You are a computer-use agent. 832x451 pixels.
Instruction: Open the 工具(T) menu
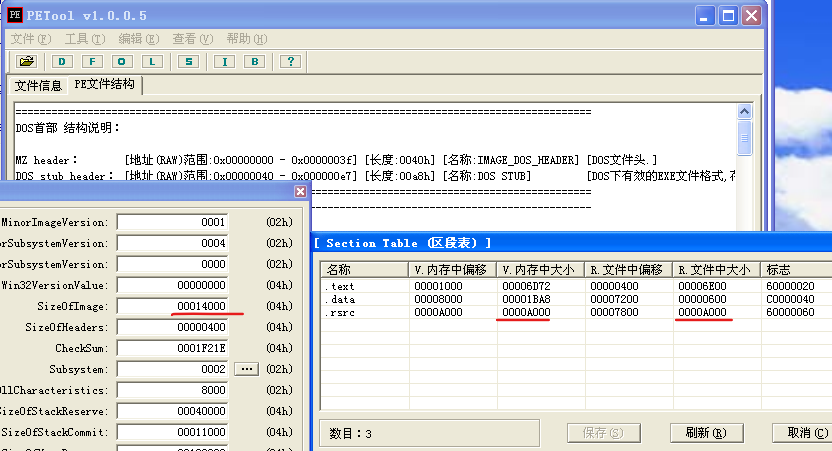(85, 39)
